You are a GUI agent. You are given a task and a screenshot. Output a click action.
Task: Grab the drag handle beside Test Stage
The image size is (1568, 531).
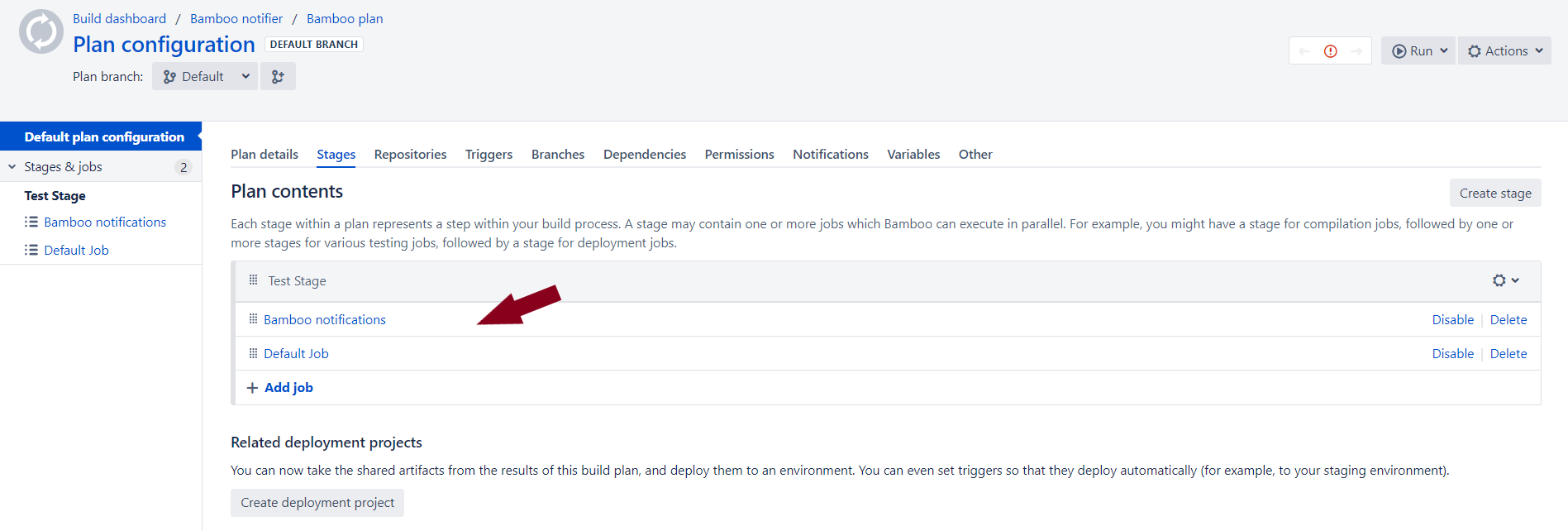[253, 280]
